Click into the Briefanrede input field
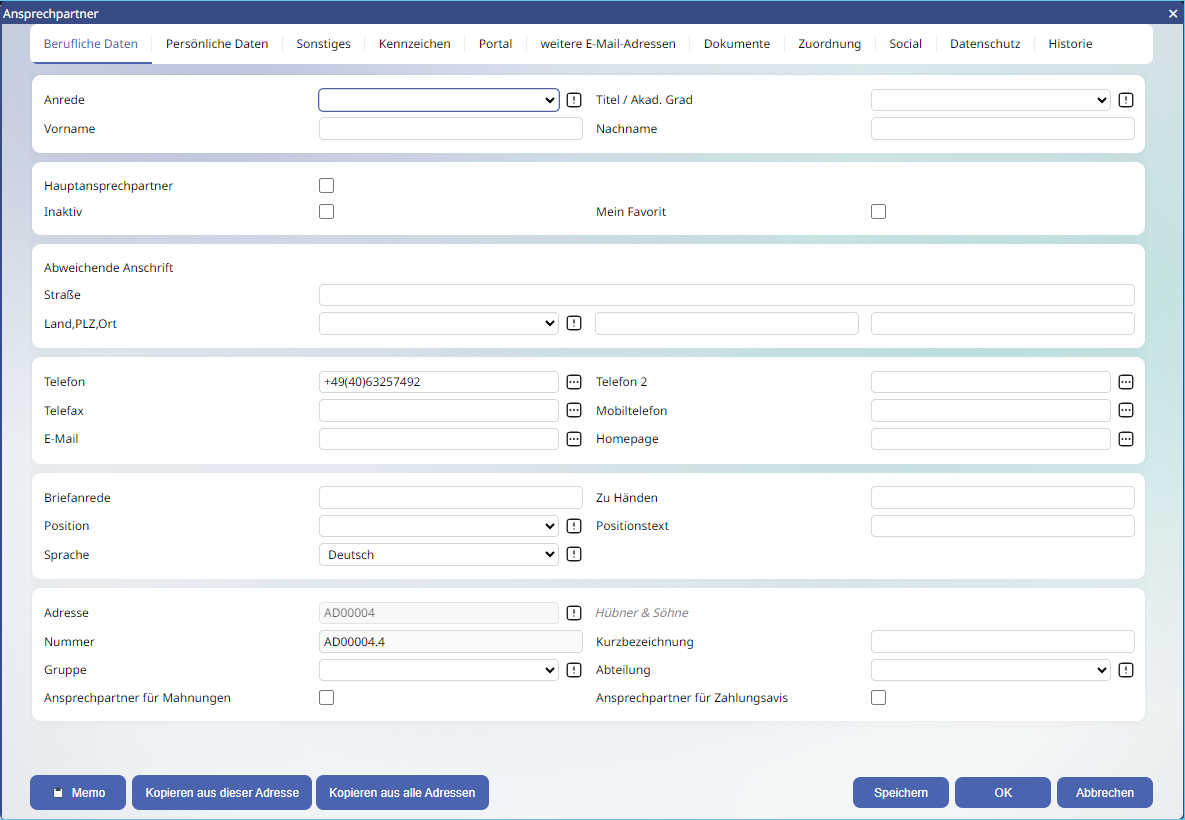Screen dimensions: 1185x820 pyautogui.click(x=451, y=497)
